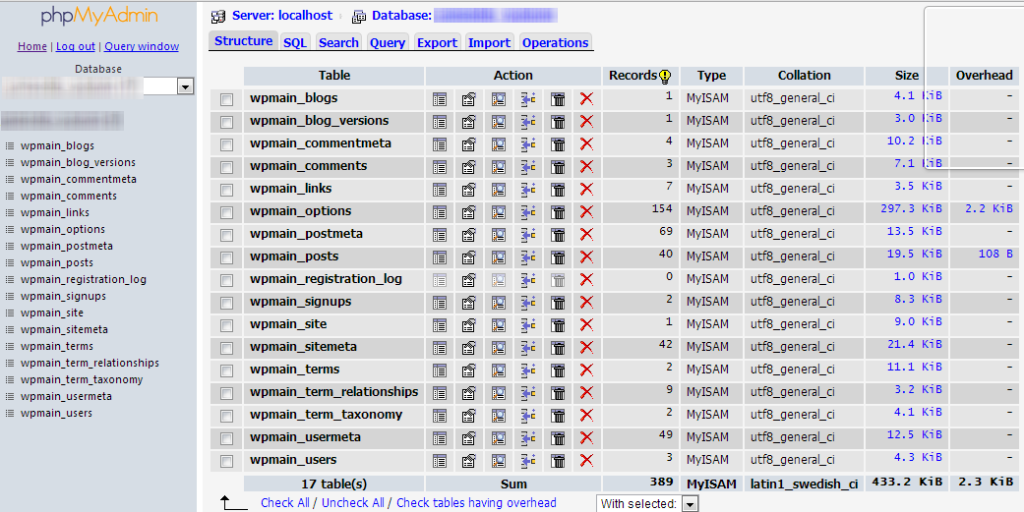Open the Export tab

pos(437,42)
